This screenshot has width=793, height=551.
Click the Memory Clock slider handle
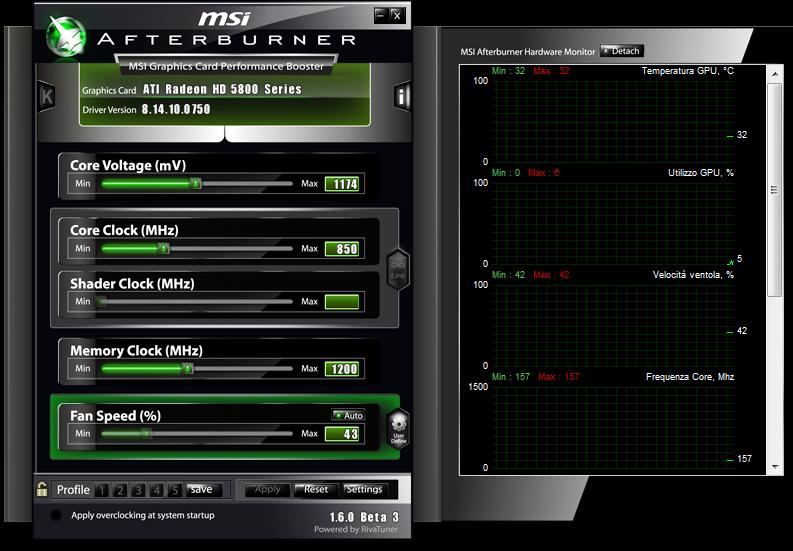click(188, 368)
